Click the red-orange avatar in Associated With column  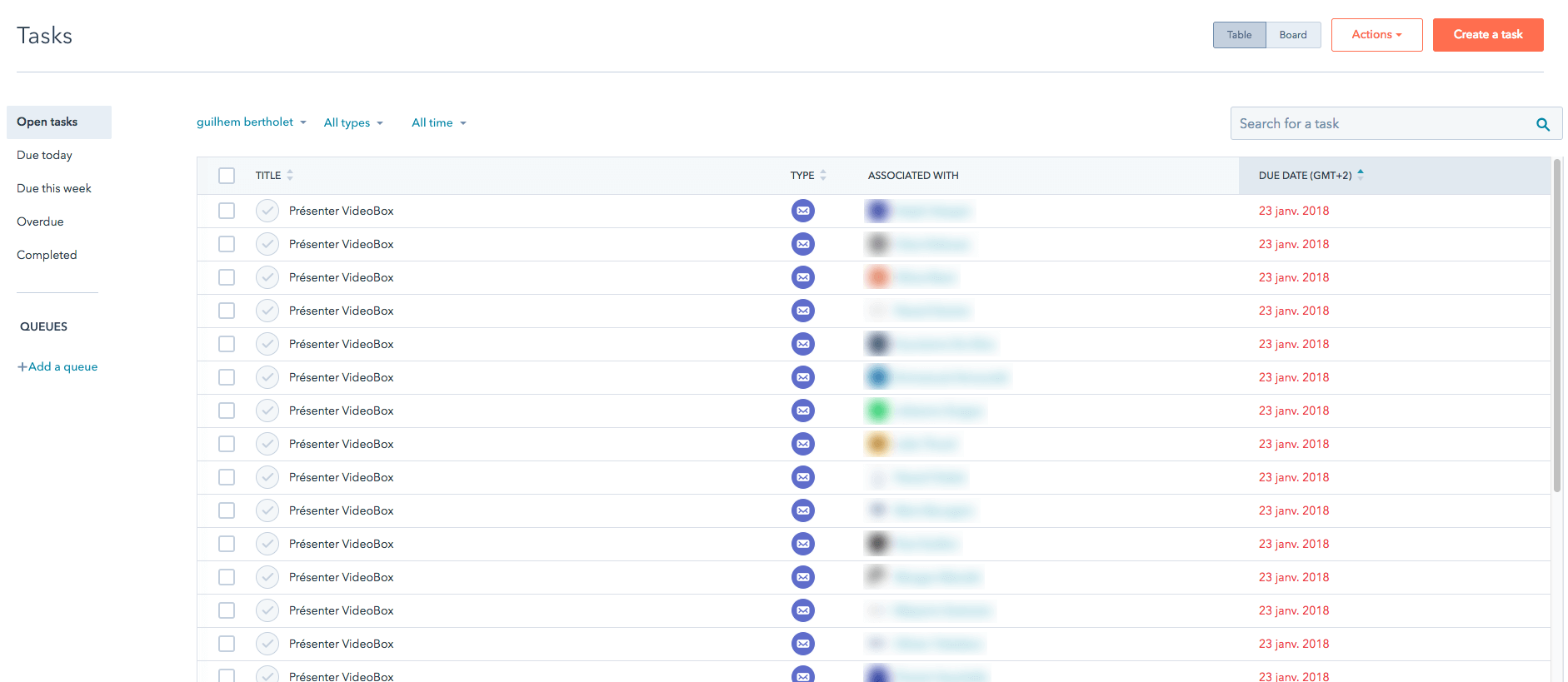tap(878, 277)
